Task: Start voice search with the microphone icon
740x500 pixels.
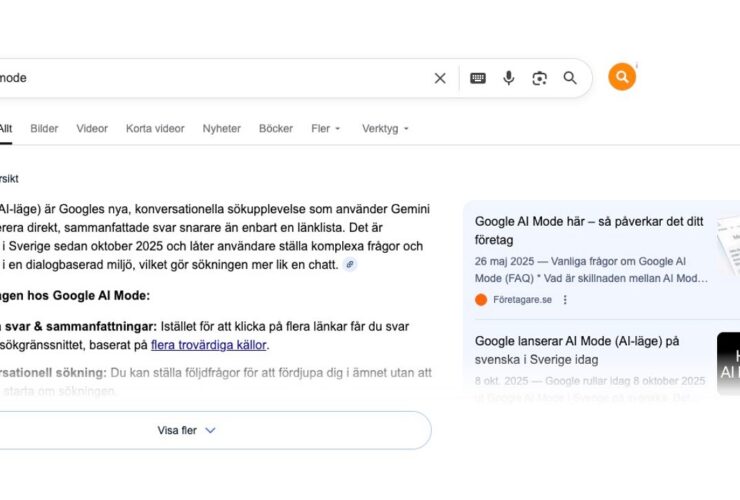Action: click(x=509, y=78)
